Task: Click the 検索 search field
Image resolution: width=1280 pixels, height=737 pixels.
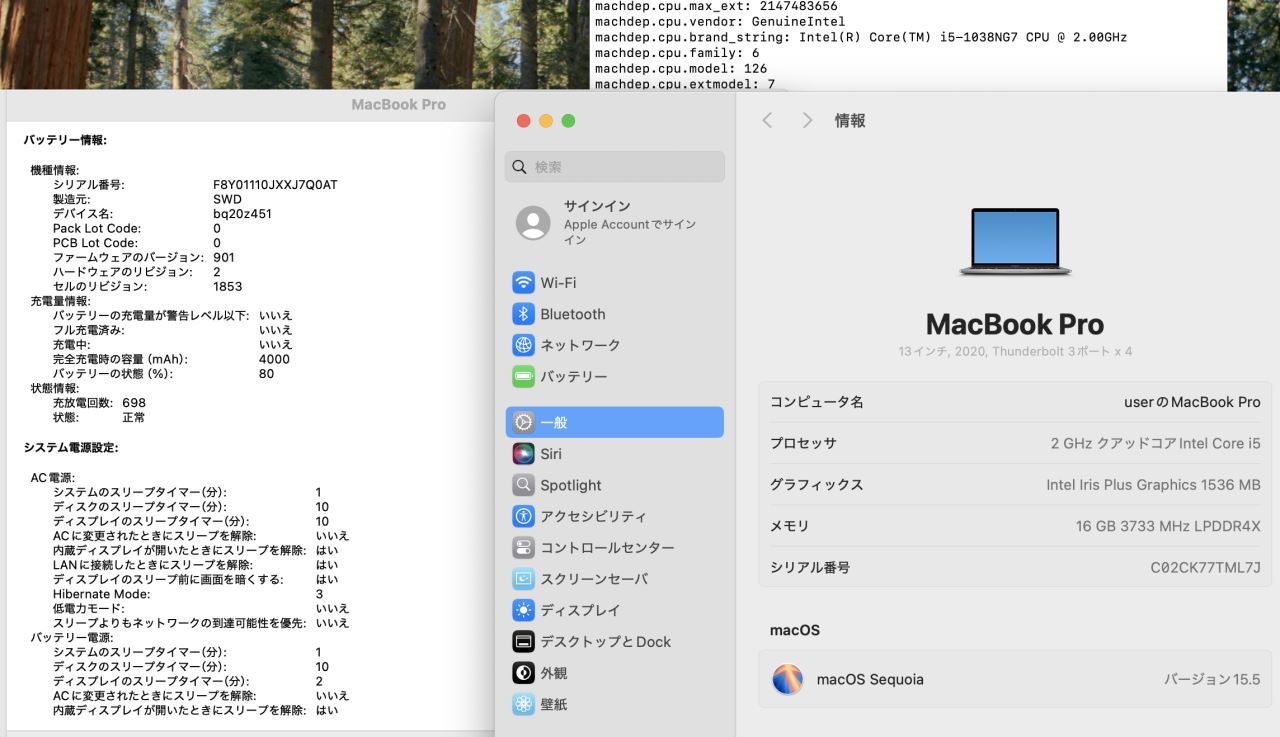Action: click(614, 167)
